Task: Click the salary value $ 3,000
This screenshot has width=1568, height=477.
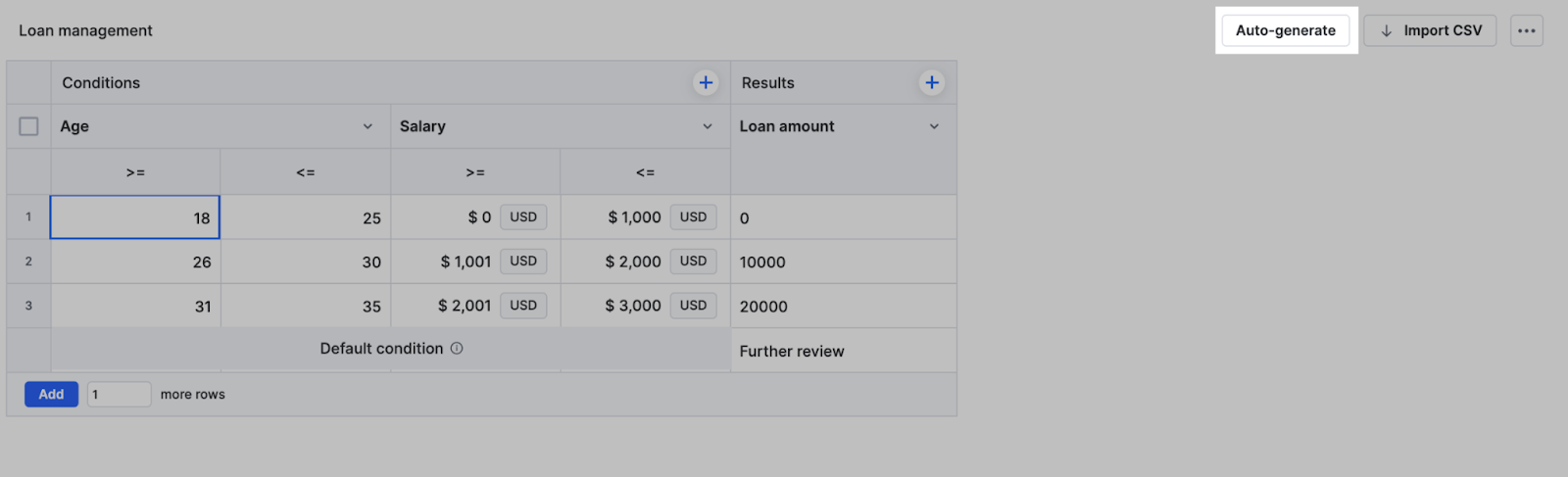Action: [x=633, y=306]
